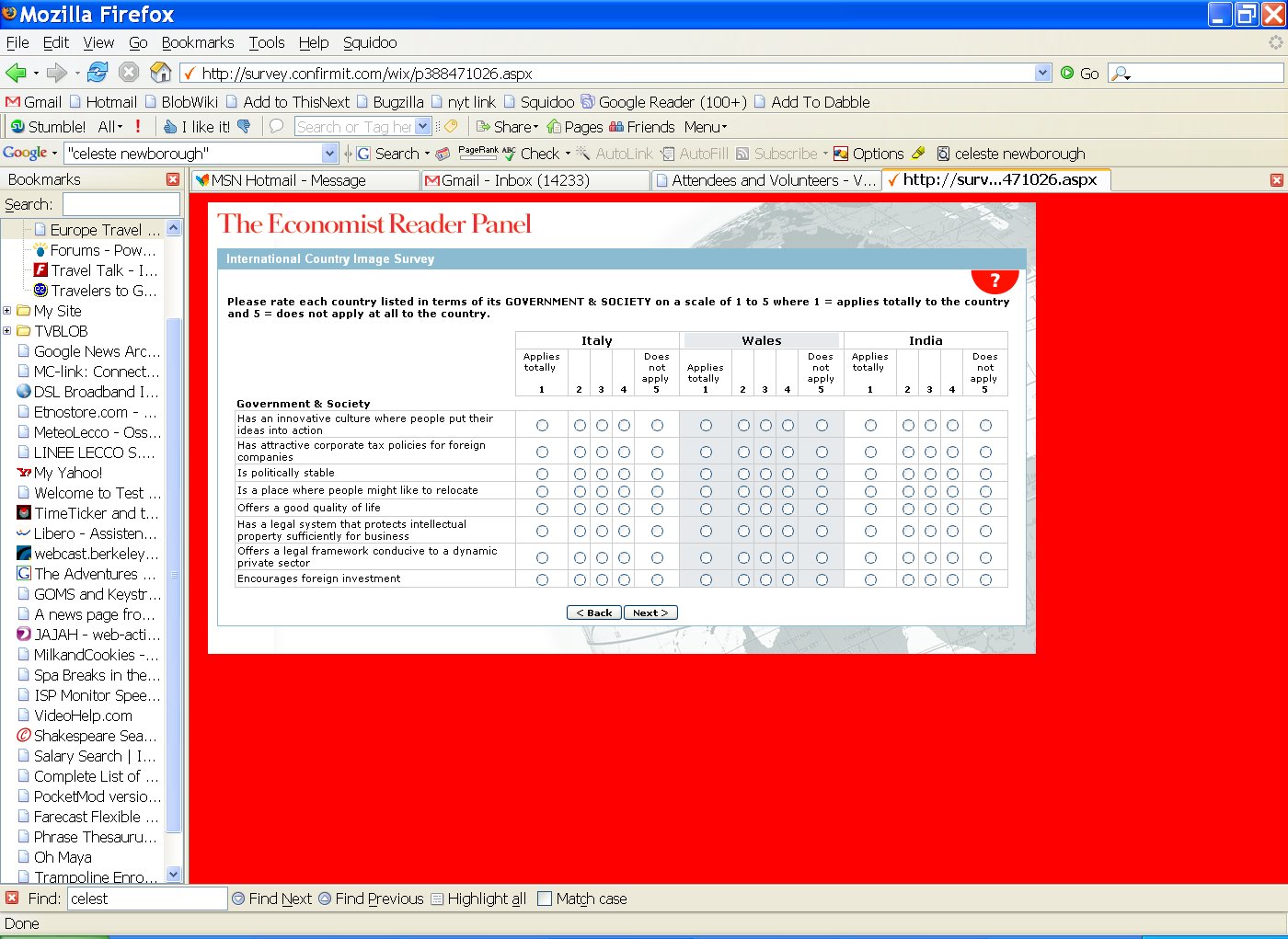The width and height of the screenshot is (1288, 939).
Task: Close the Bookmarks sidebar
Action: [173, 179]
